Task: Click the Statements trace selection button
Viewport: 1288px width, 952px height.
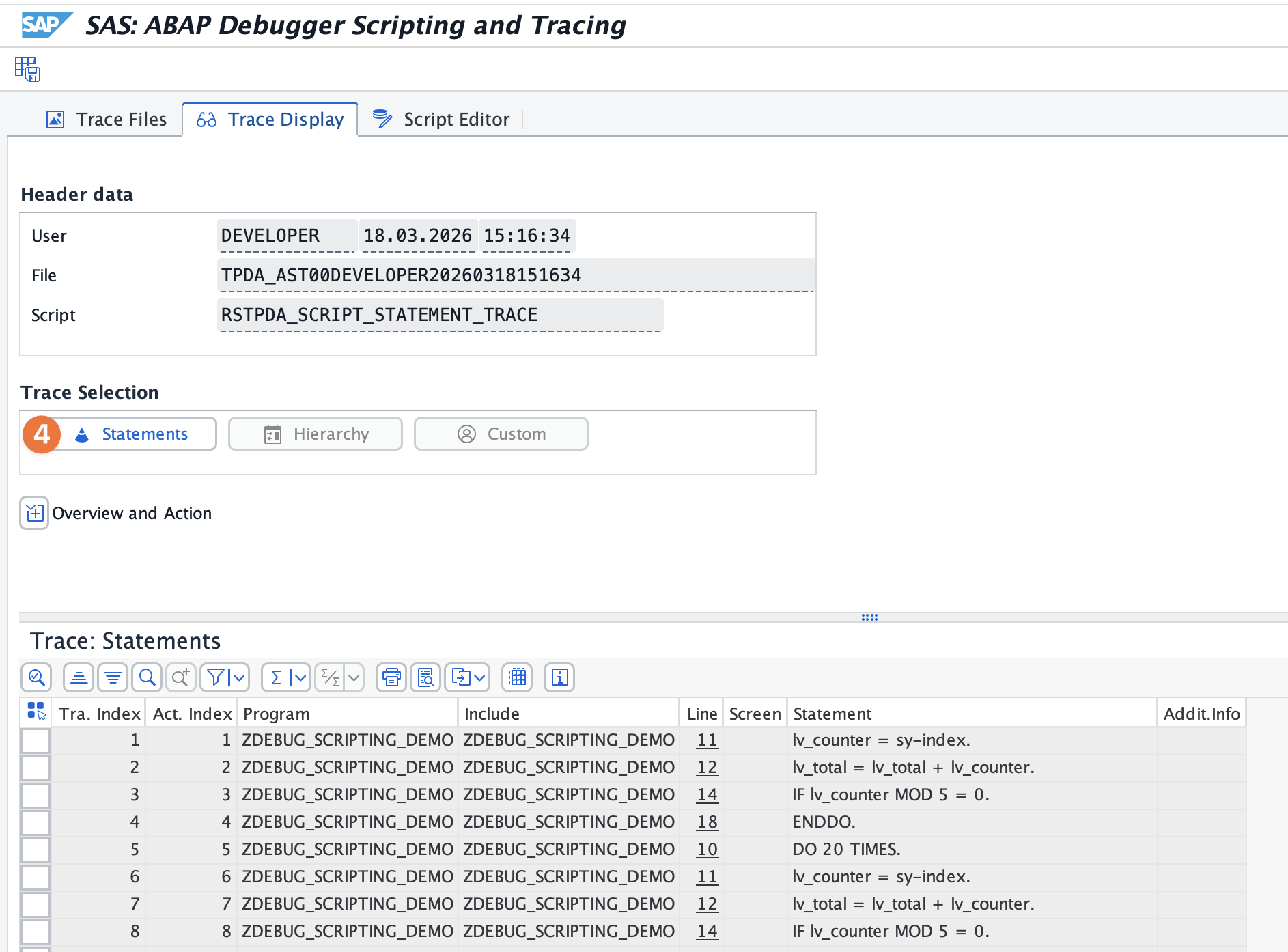Action: (130, 434)
